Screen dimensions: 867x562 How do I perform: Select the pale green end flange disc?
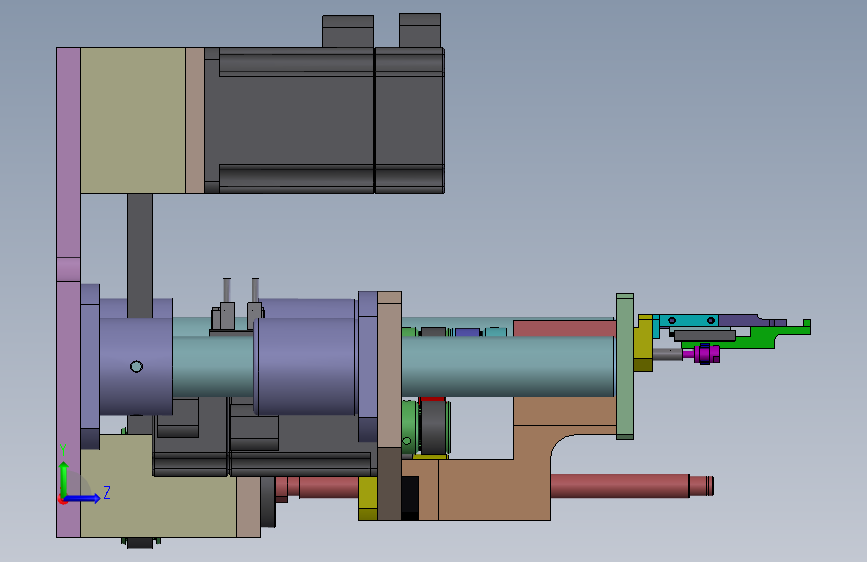click(625, 366)
